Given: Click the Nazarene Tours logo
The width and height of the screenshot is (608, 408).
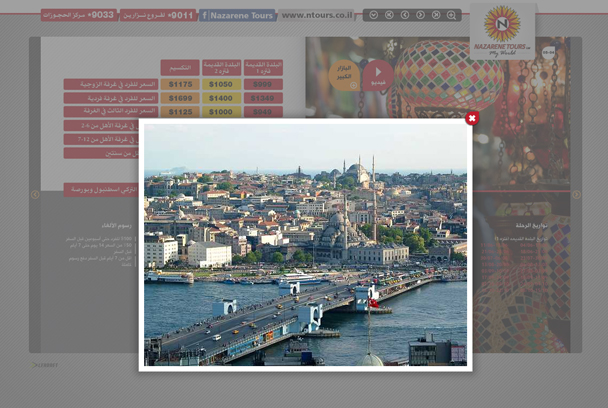Looking at the screenshot, I should tap(502, 32).
